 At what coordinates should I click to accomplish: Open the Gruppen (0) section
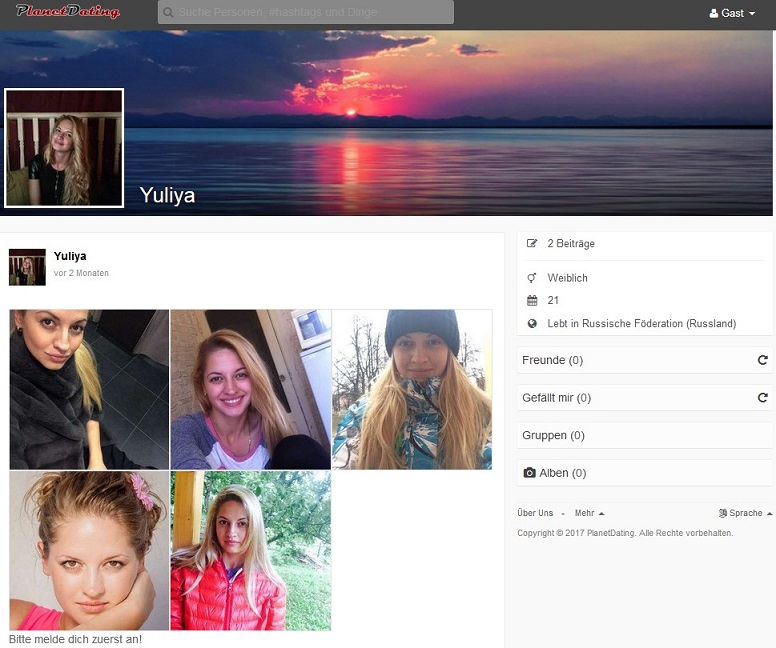(x=553, y=436)
